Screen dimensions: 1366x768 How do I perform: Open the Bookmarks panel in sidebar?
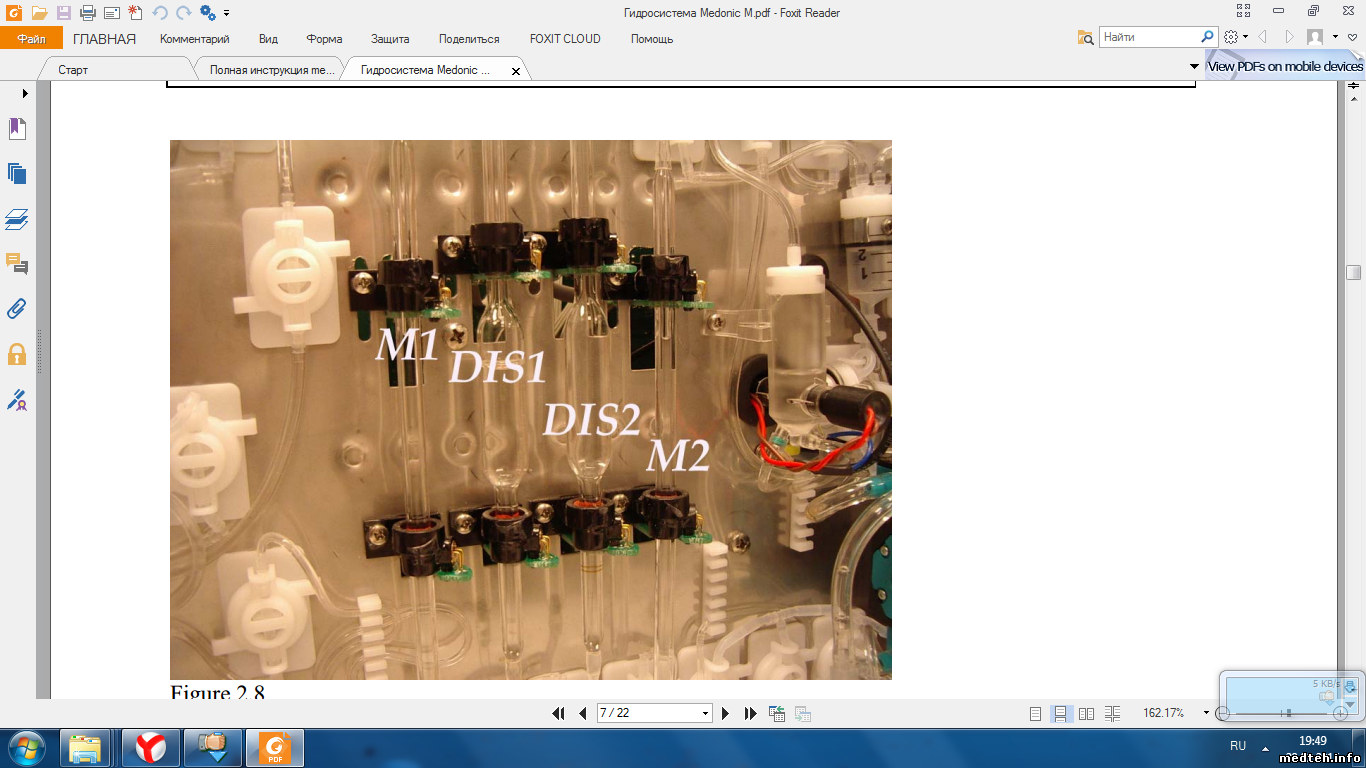coord(17,129)
